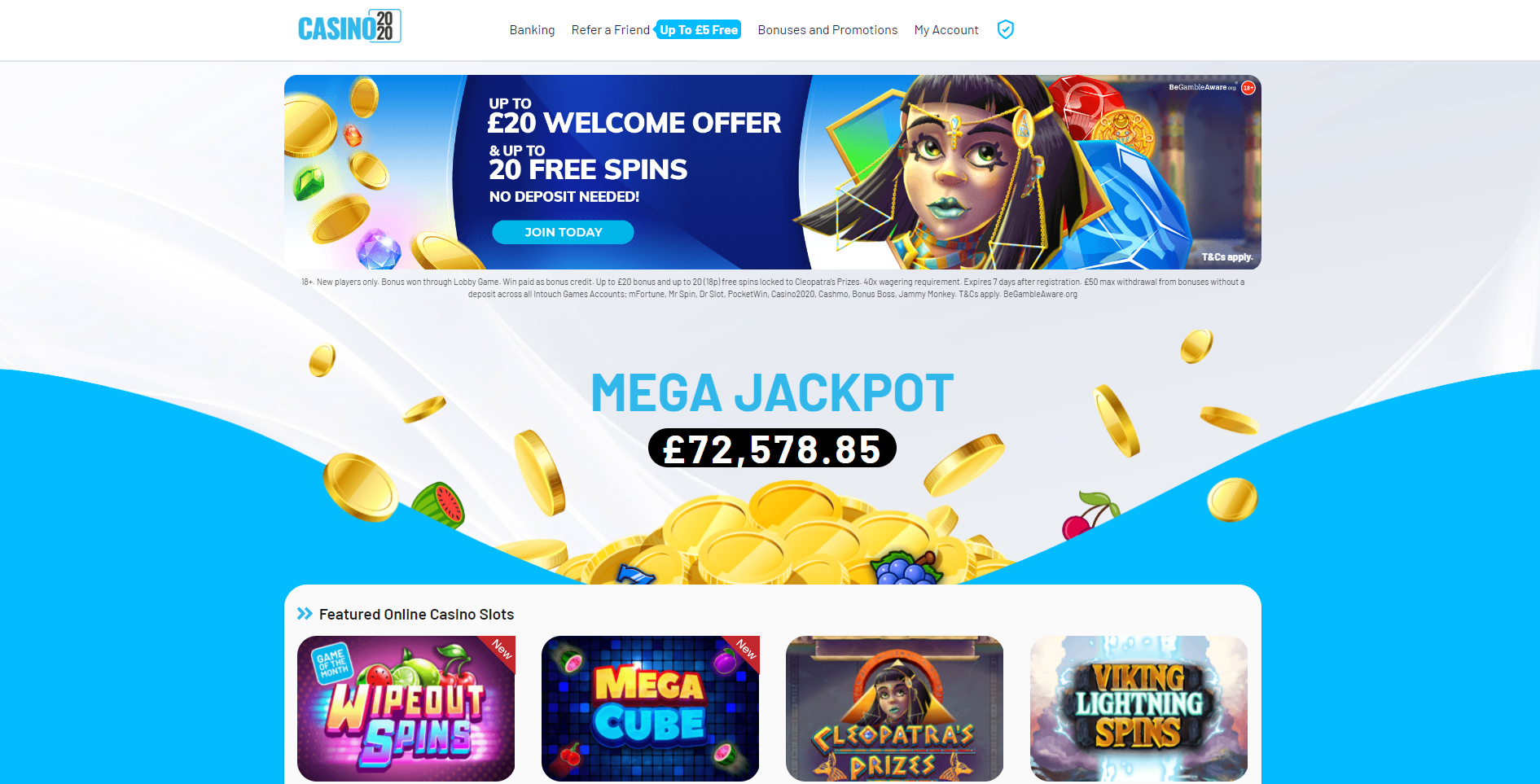Screen dimensions: 1540x784
Task: Click the 18+ age restriction badge
Action: point(1248,88)
